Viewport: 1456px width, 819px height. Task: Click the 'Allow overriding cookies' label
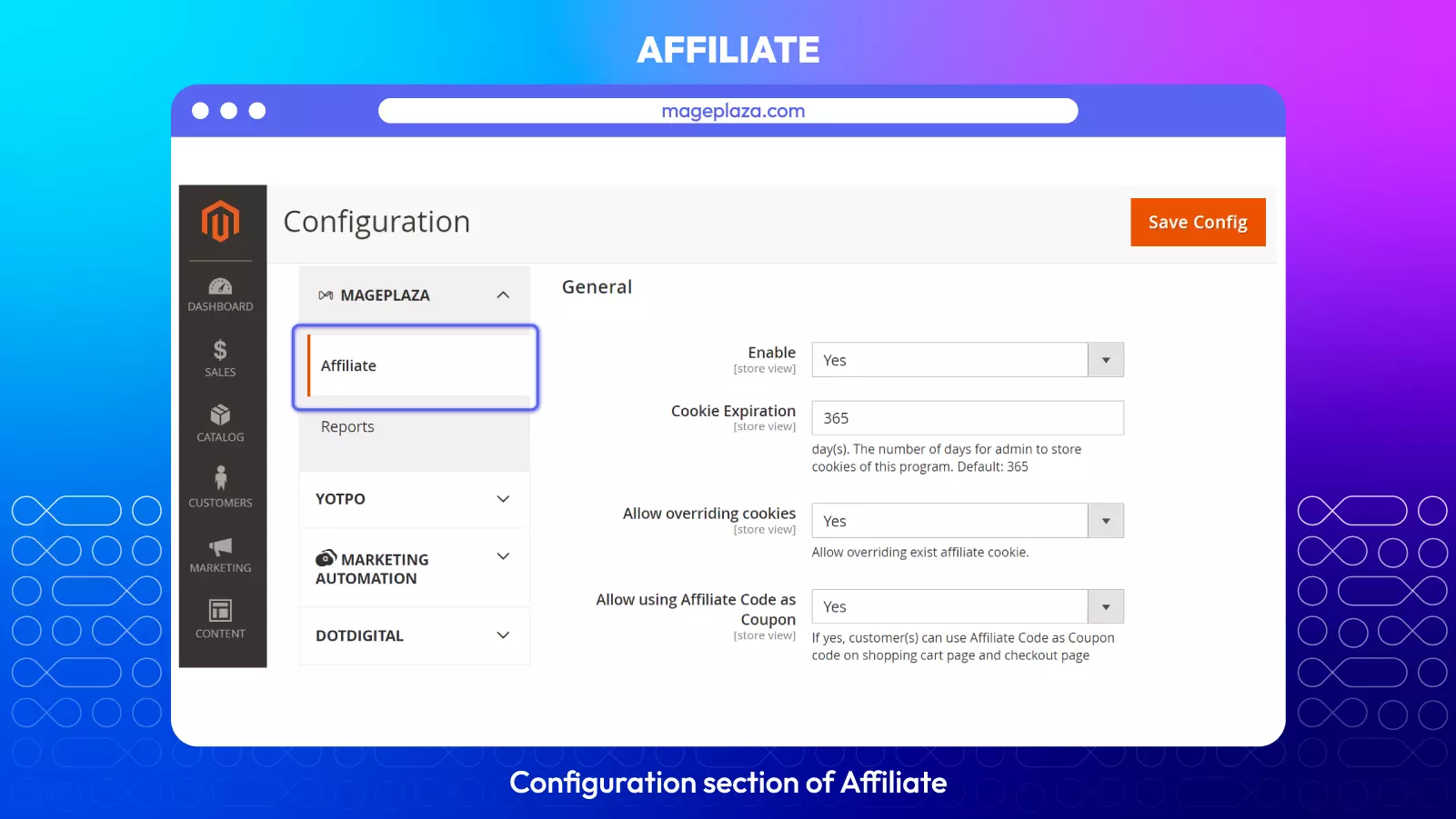pyautogui.click(x=708, y=514)
